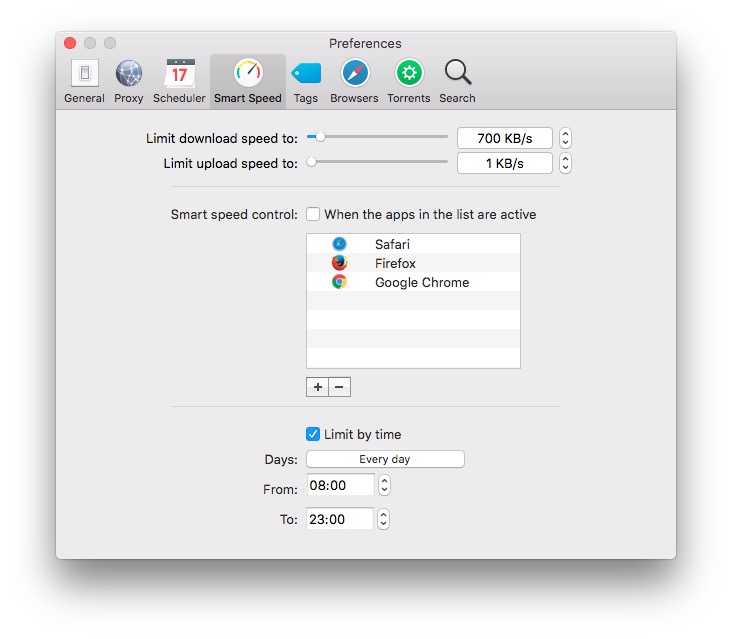732x639 pixels.
Task: Select Safari in the apps list
Action: (x=392, y=244)
